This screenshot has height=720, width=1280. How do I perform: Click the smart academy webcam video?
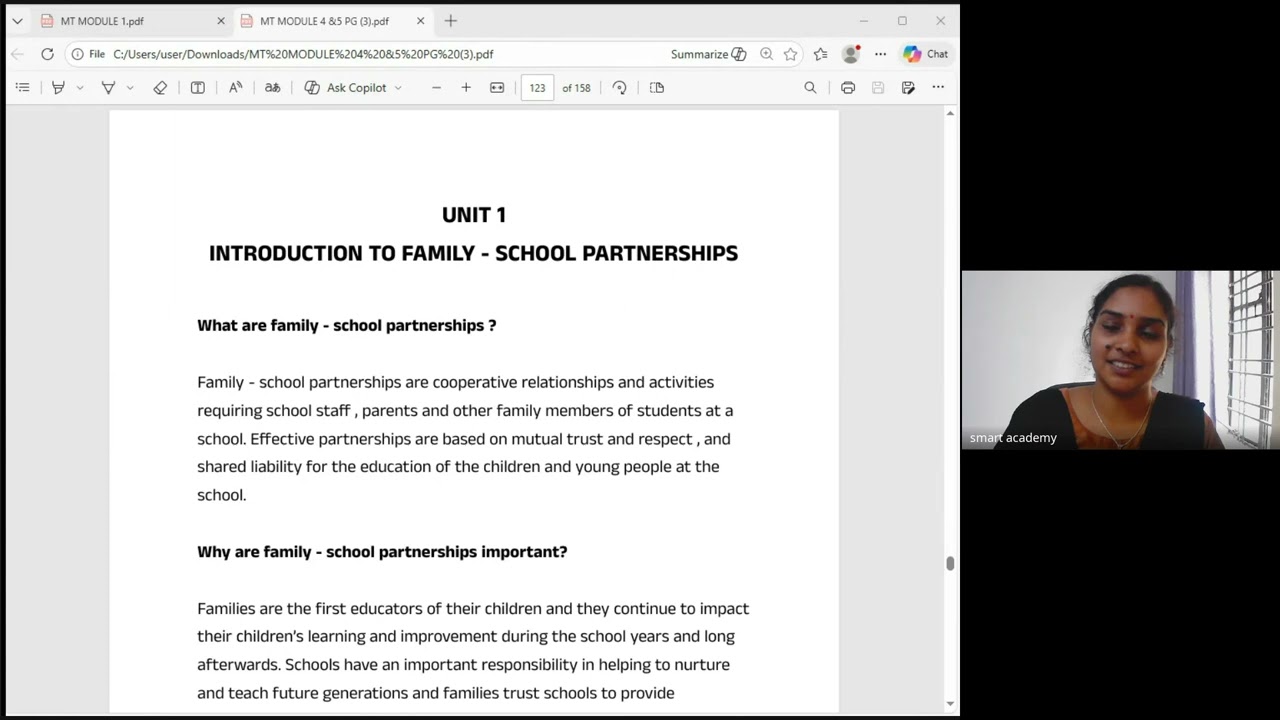point(1120,360)
